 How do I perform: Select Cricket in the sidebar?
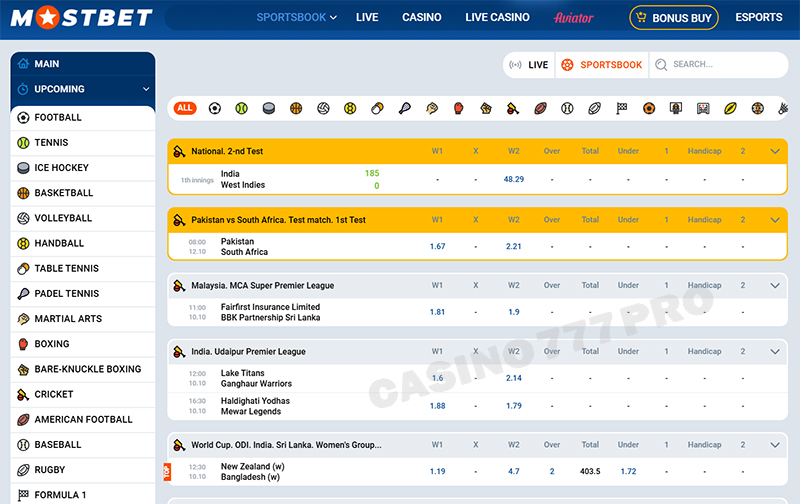click(83, 394)
